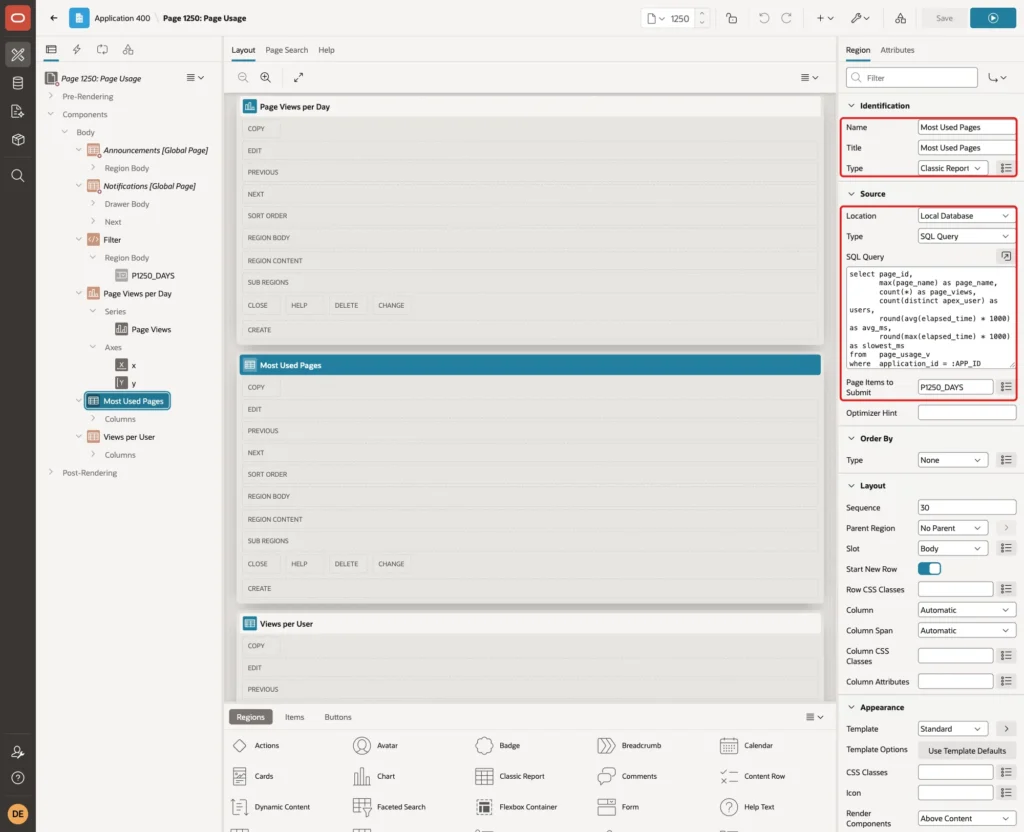Screen dimensions: 1024x832
Task: Click the sidebar search magnifier icon
Action: (x=18, y=176)
